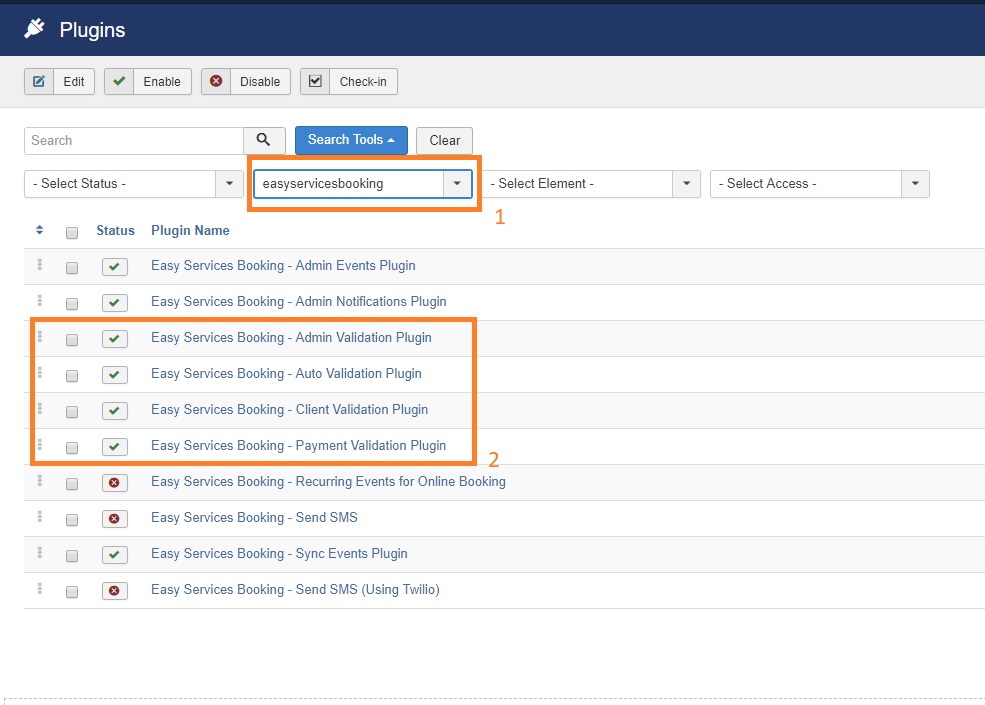Open Easy Services Booking - Admin Validation Plugin
The image size is (985, 705).
291,337
